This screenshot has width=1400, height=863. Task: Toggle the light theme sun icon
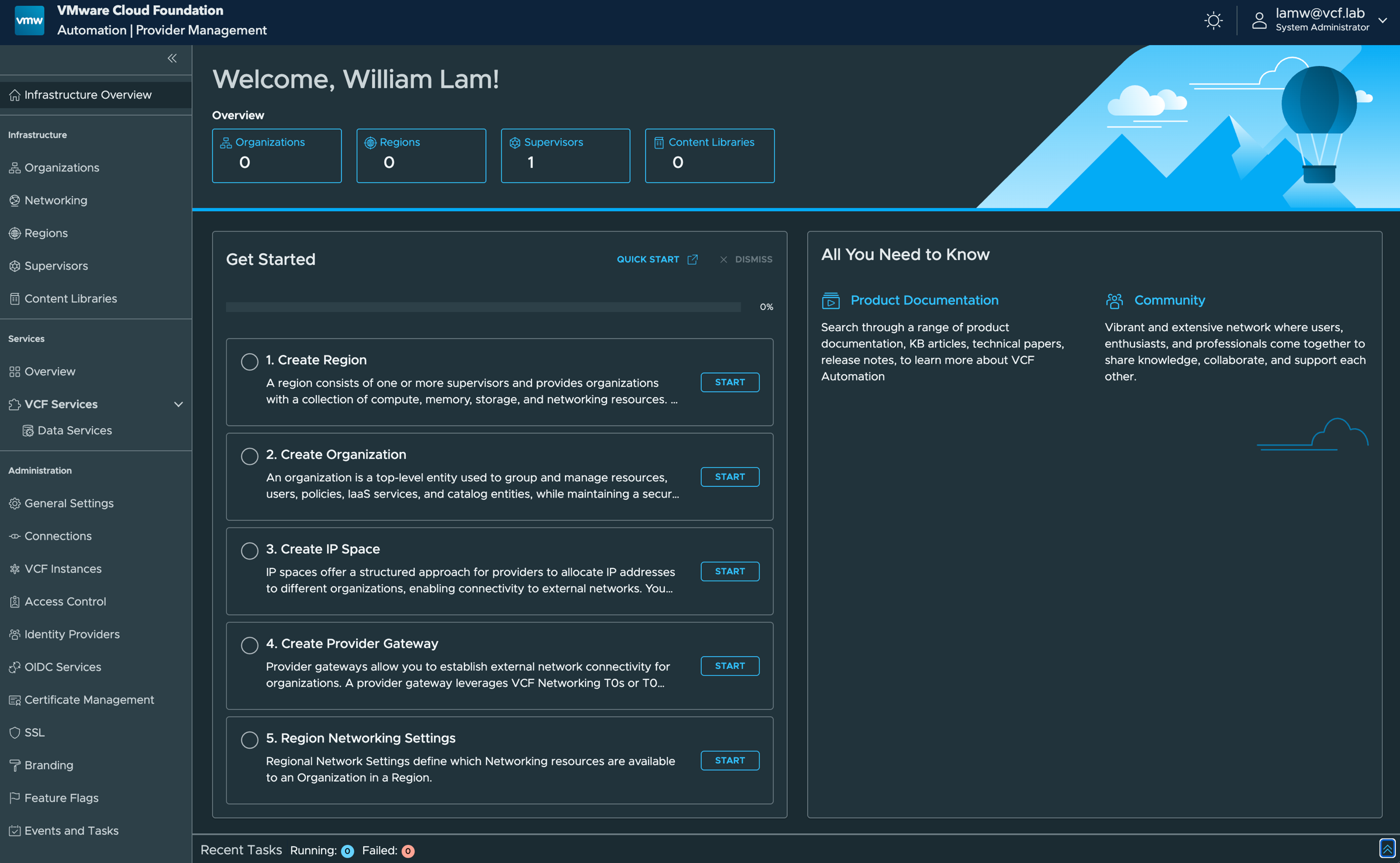pos(1213,20)
